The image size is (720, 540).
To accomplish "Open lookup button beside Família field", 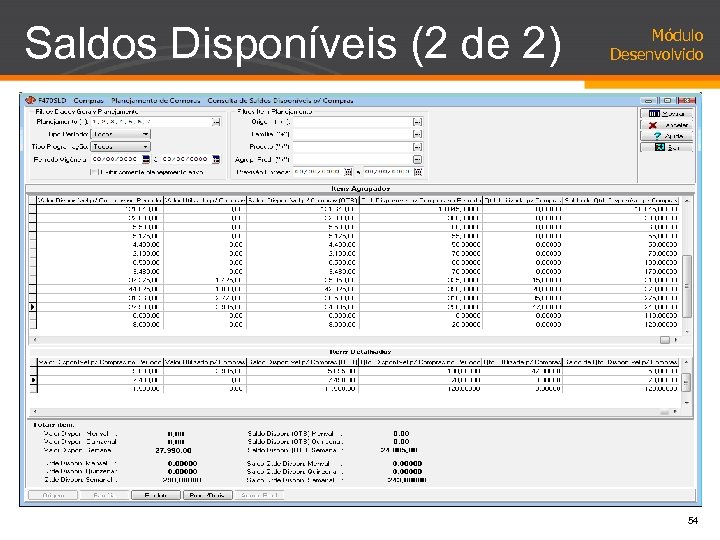I will [417, 134].
